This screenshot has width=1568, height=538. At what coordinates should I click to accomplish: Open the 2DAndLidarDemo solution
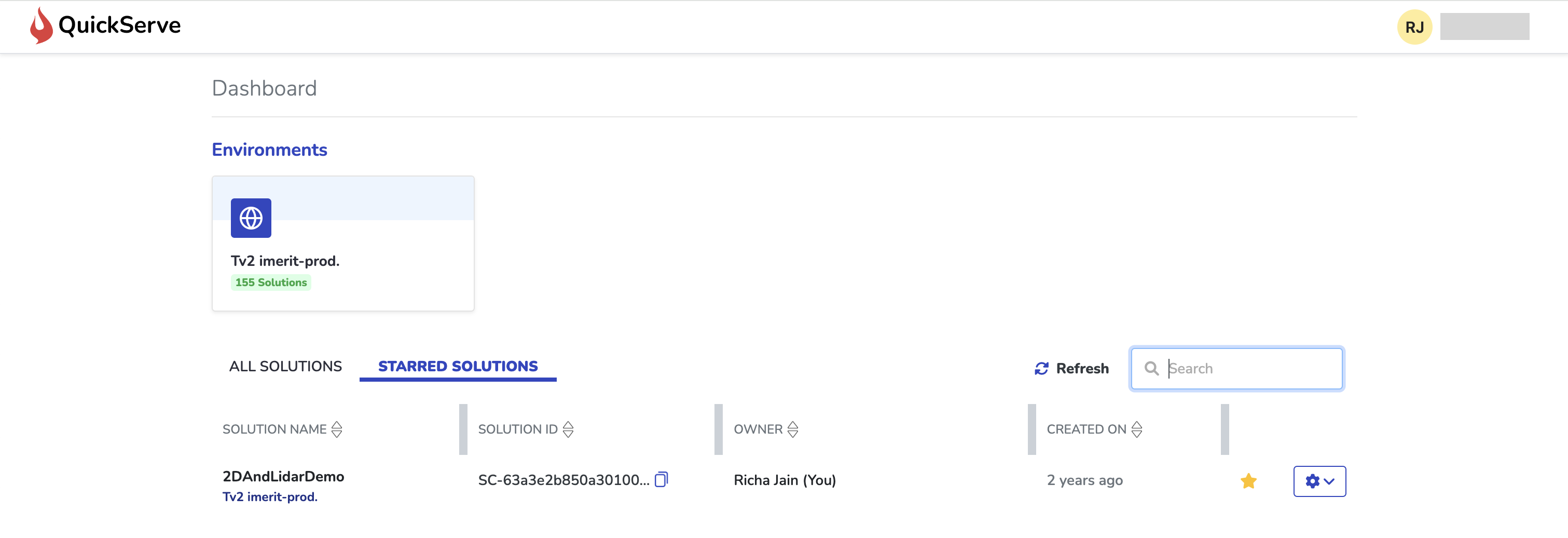tap(283, 476)
